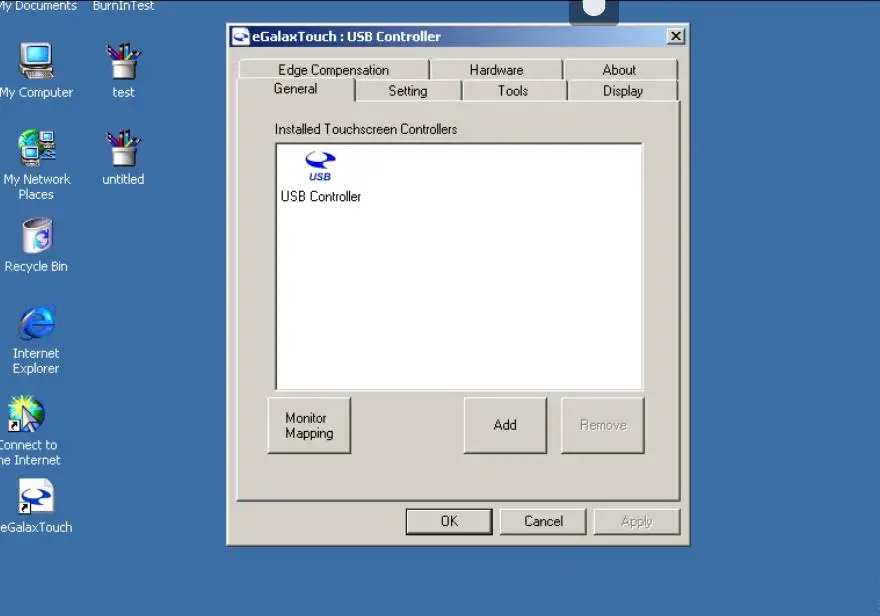Open the Display tab

click(623, 91)
